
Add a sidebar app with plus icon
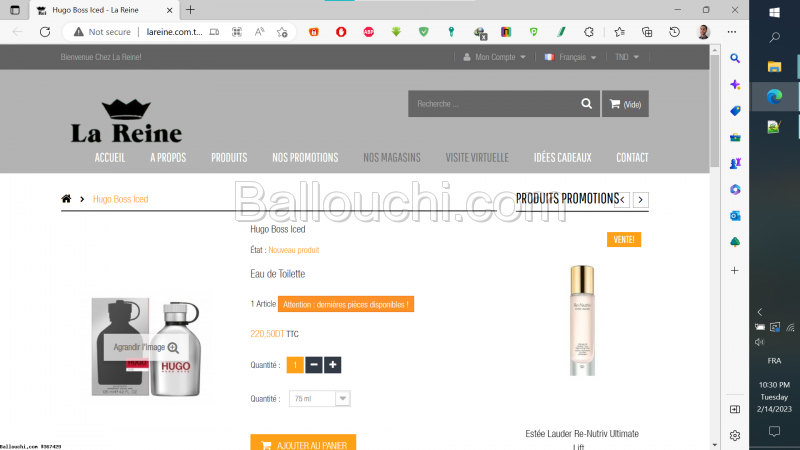[x=735, y=270]
